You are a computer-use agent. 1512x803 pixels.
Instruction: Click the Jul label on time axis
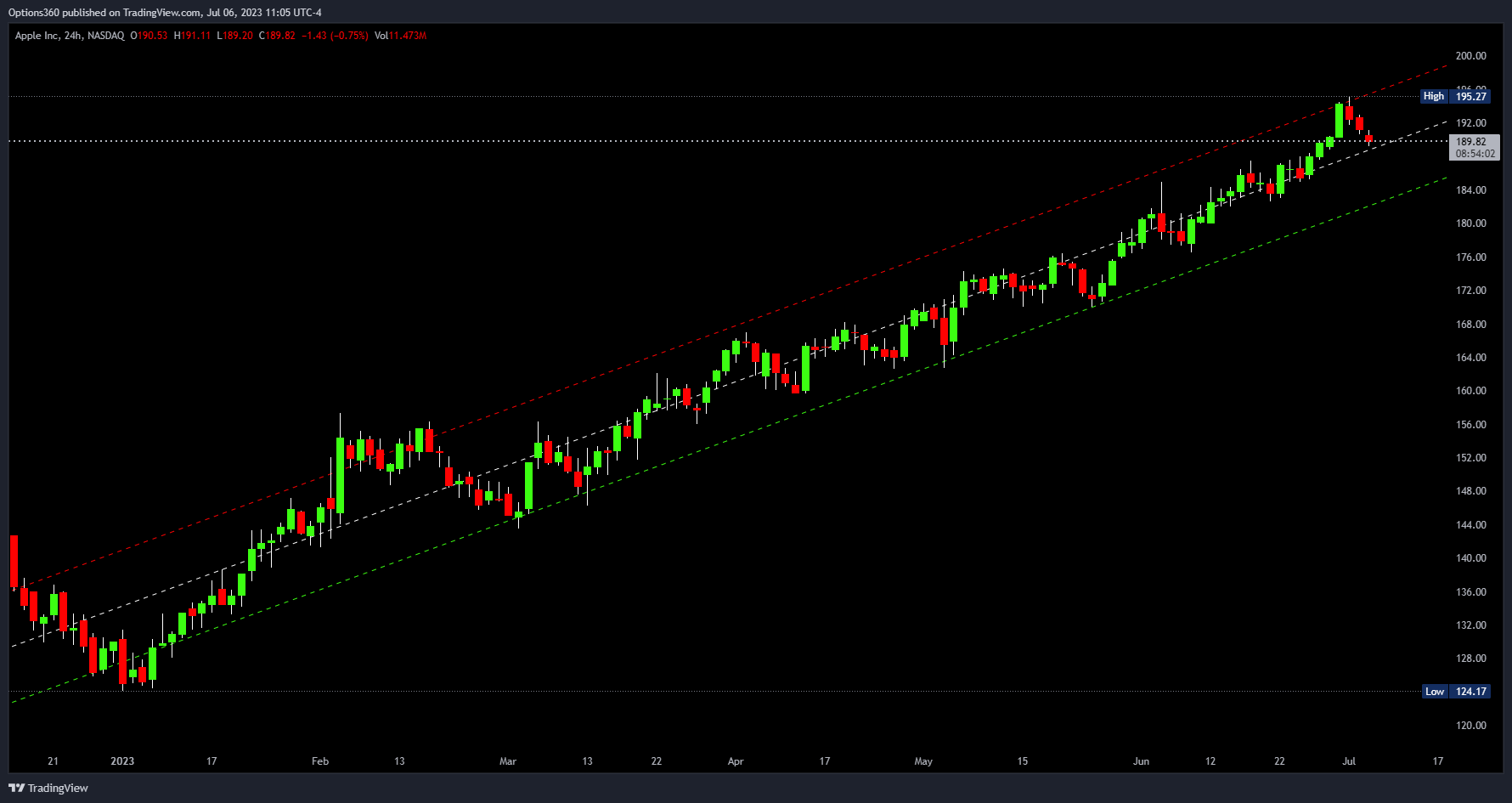[1349, 761]
